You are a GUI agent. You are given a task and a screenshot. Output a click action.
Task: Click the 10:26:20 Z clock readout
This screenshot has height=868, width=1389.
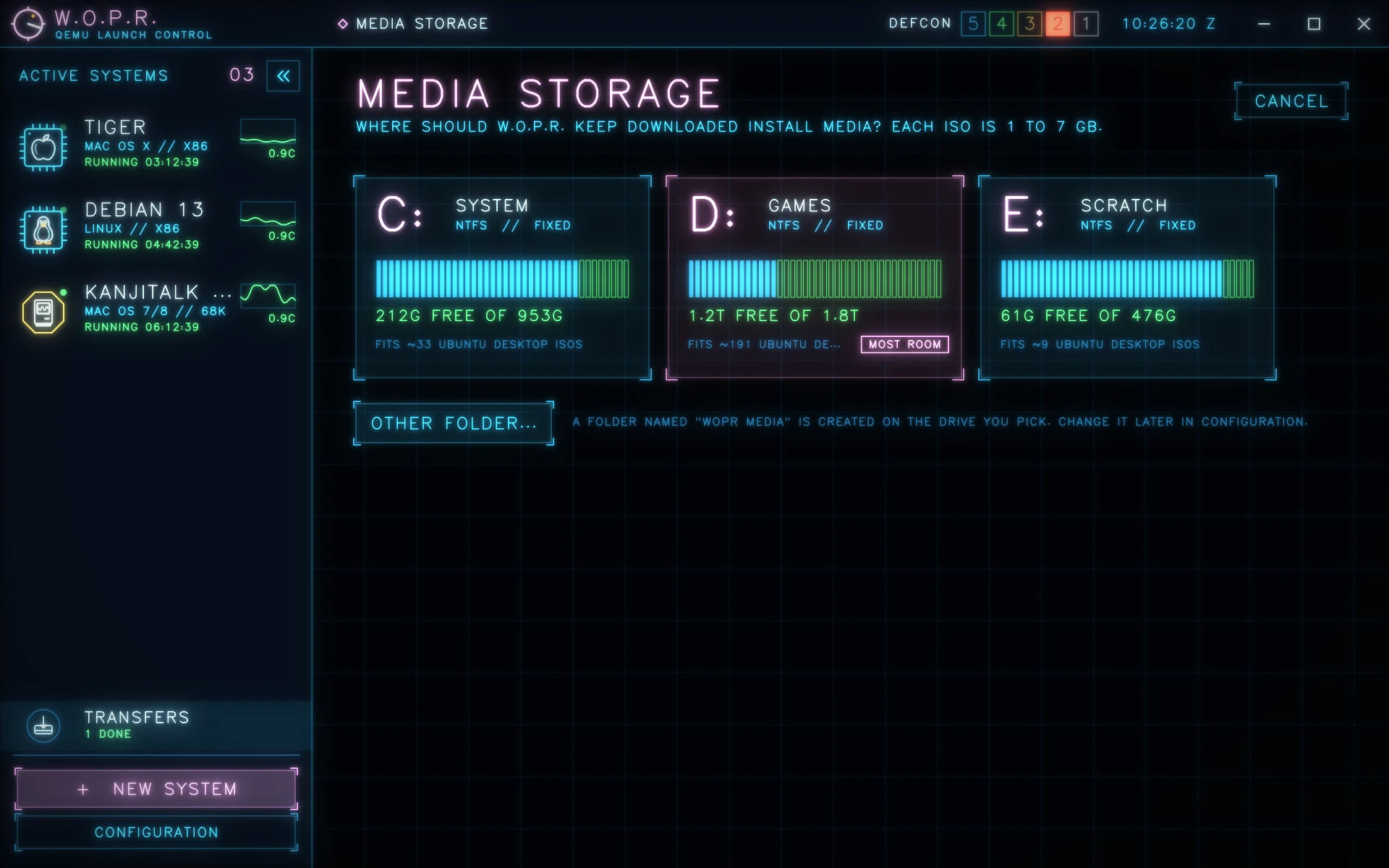pos(1168,24)
